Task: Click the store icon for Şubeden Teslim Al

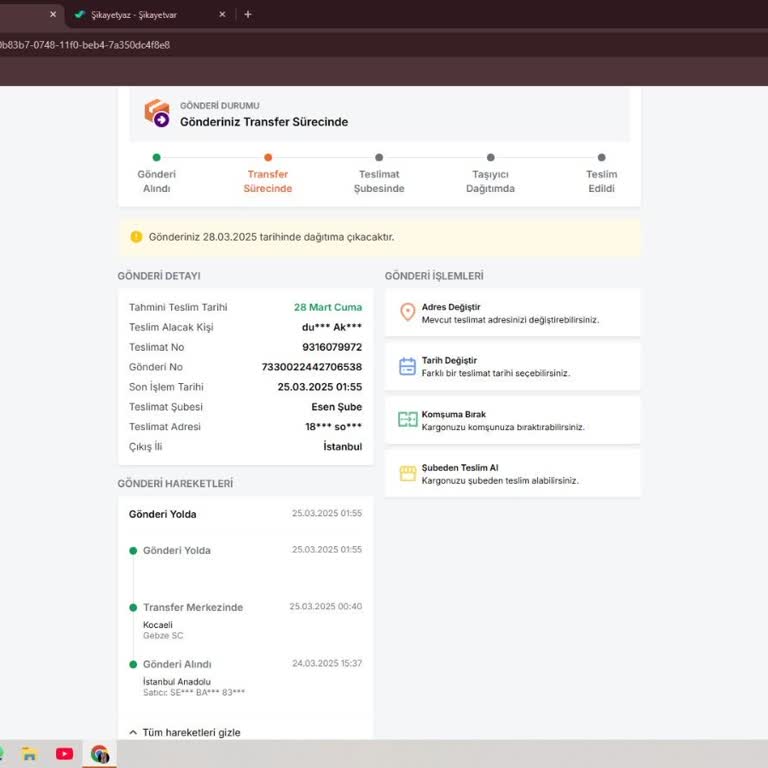Action: 408,473
